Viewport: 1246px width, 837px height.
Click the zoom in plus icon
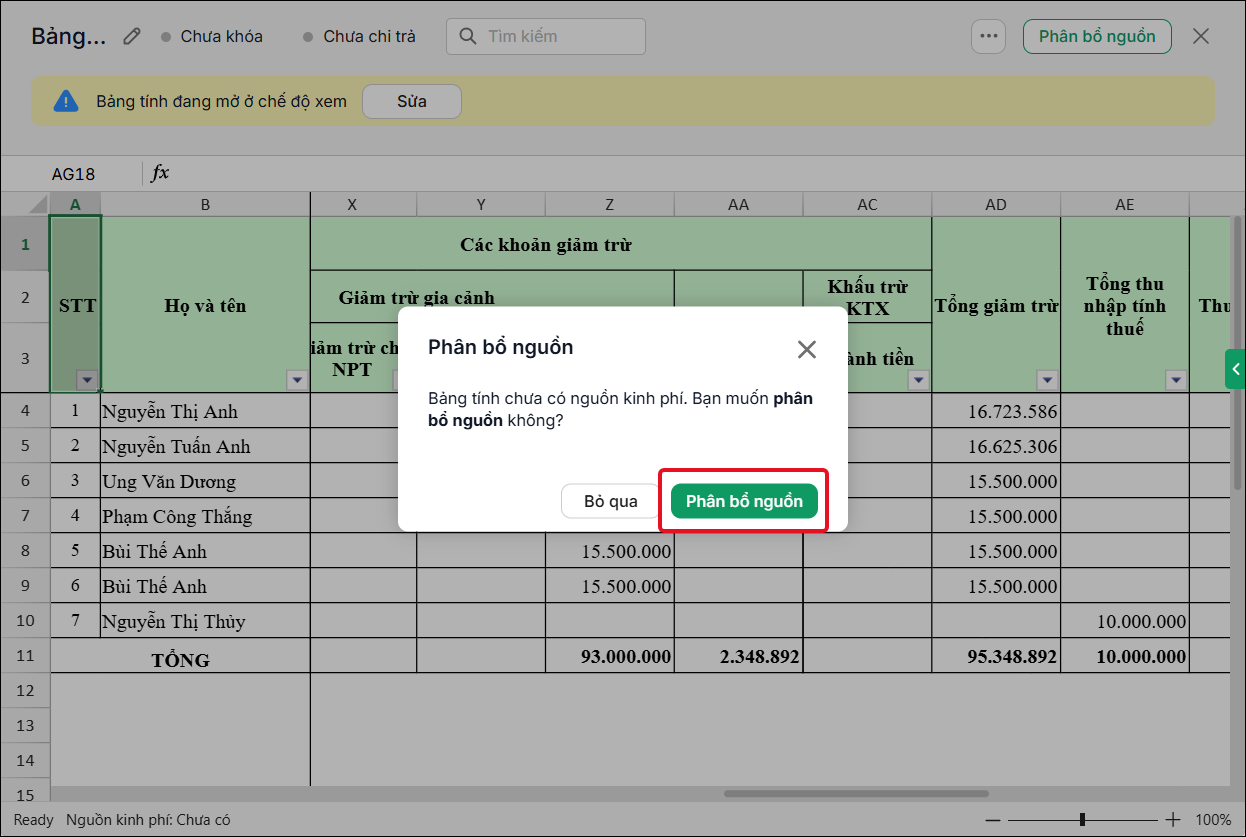click(x=1174, y=819)
